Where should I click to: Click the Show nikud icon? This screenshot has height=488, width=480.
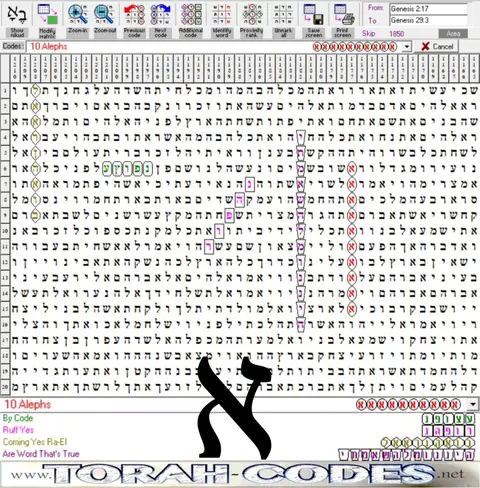17,14
